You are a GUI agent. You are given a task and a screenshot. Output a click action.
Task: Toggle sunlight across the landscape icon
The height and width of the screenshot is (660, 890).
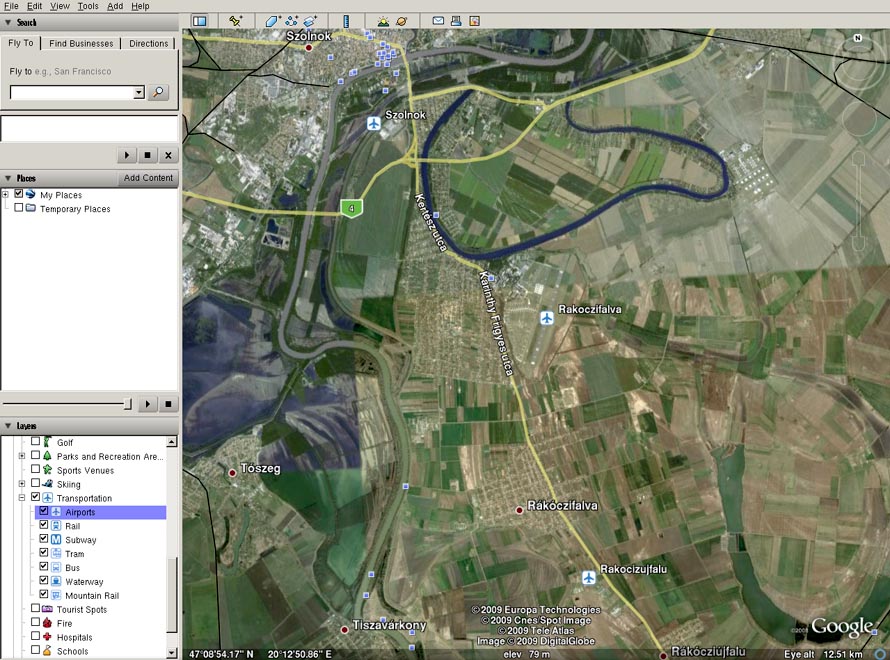point(383,20)
